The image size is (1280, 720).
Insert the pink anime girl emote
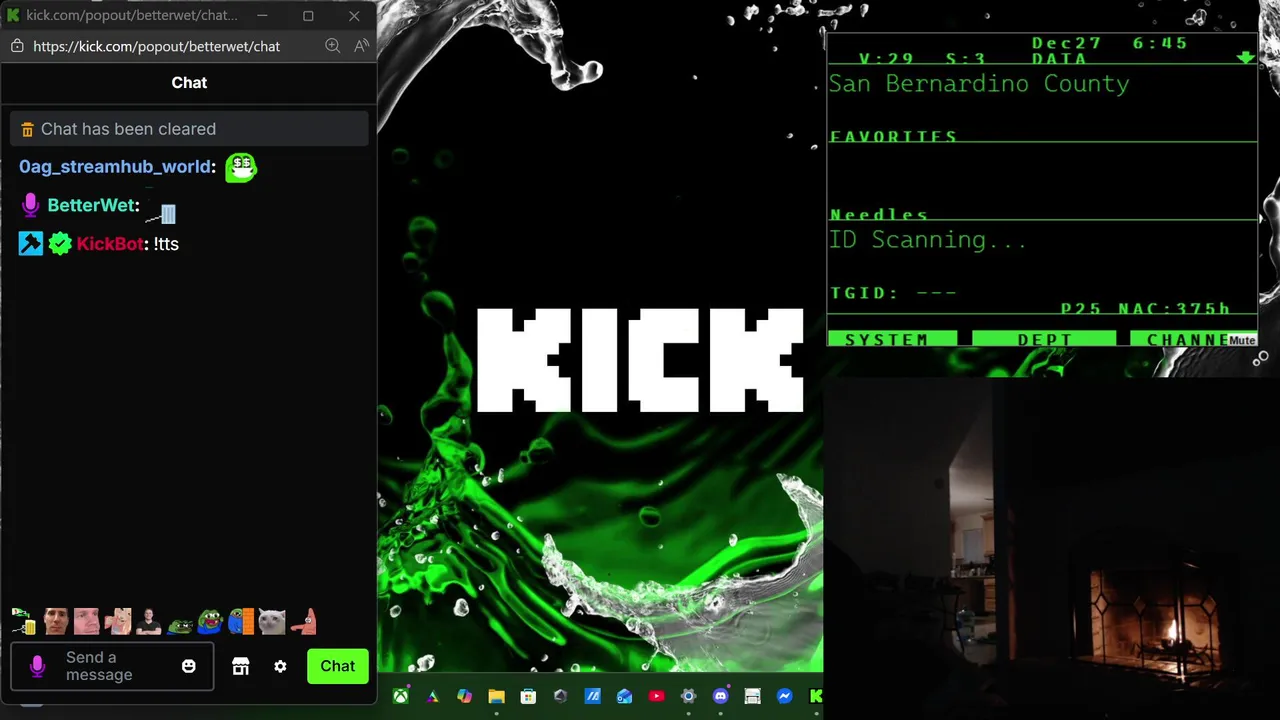117,622
